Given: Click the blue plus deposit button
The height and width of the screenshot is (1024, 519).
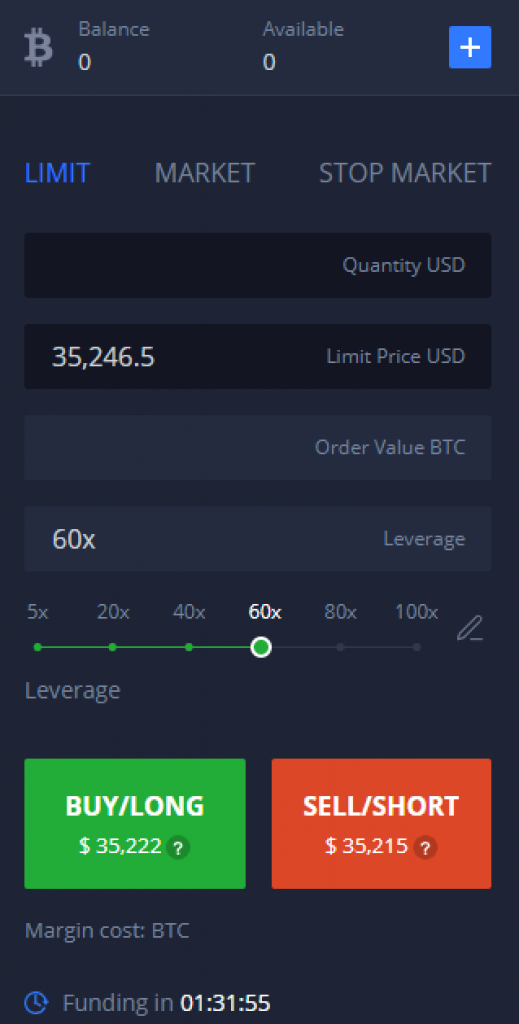Looking at the screenshot, I should click(x=470, y=47).
